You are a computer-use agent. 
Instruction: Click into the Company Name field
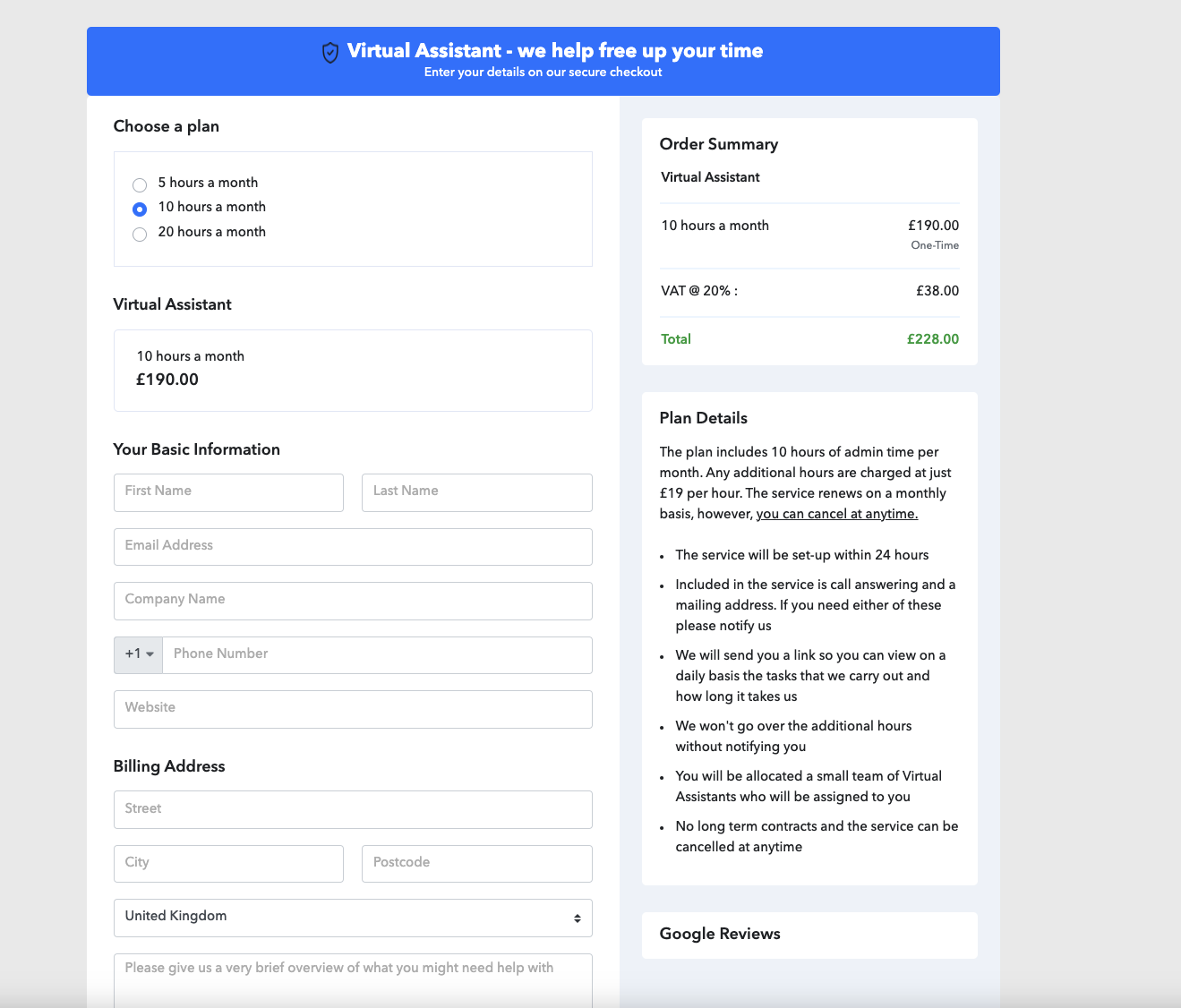tap(353, 601)
